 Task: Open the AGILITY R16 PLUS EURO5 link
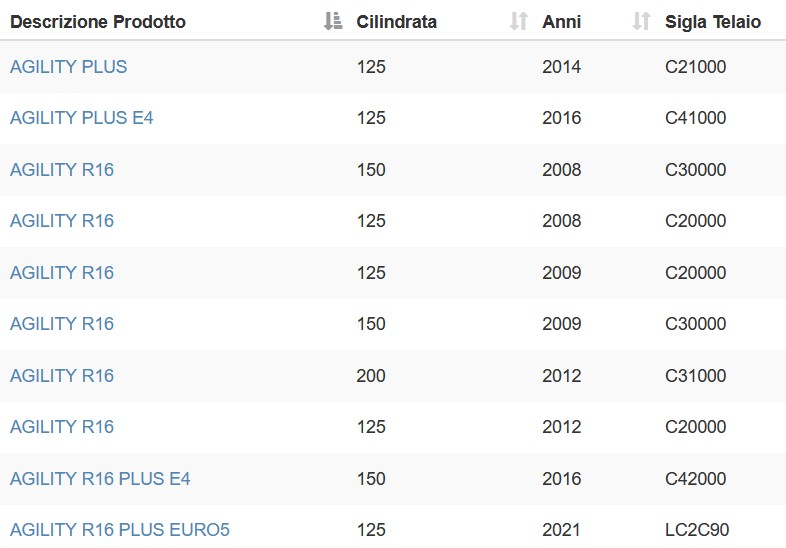click(120, 530)
